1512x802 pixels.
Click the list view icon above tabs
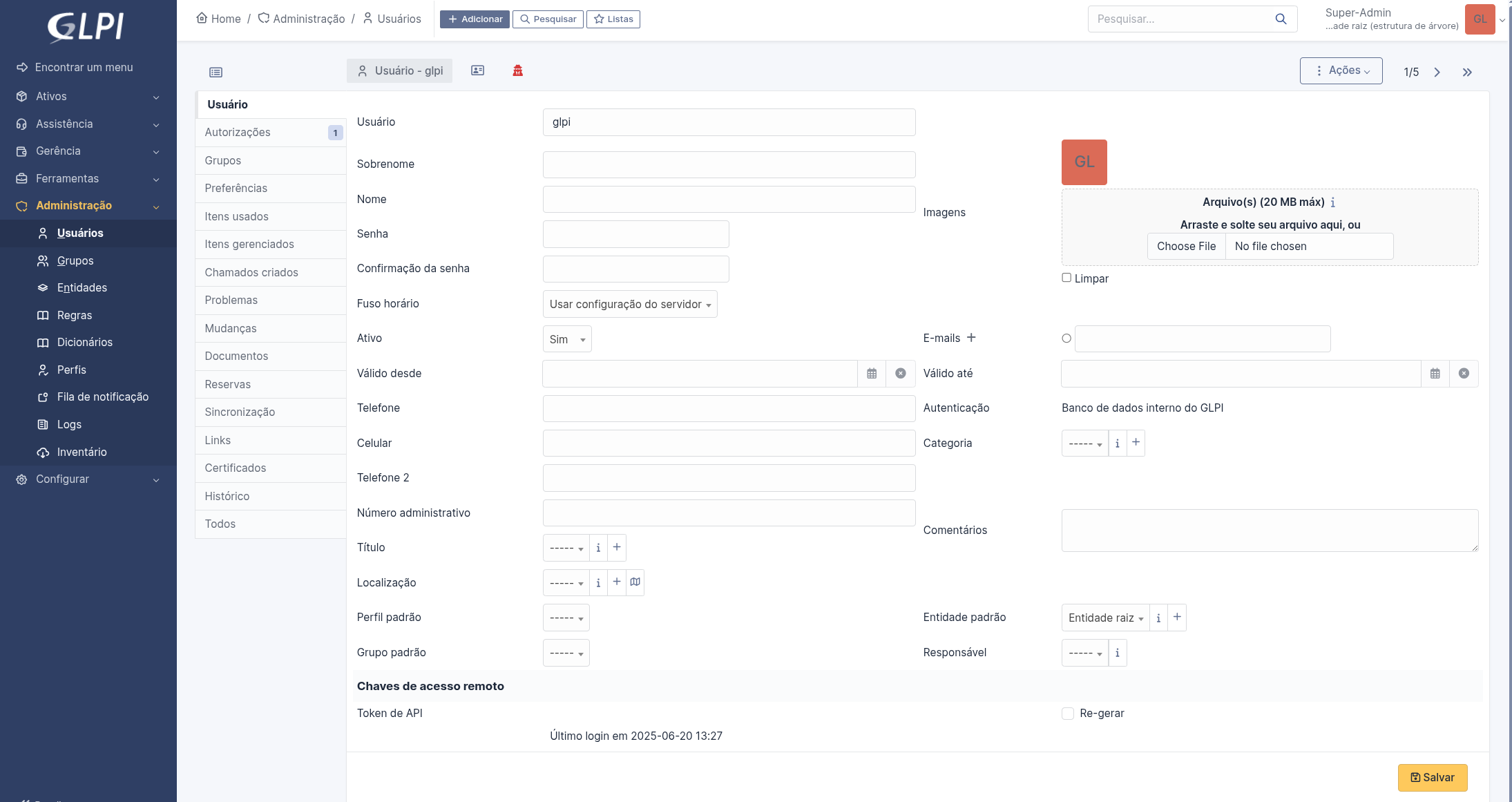(x=216, y=72)
